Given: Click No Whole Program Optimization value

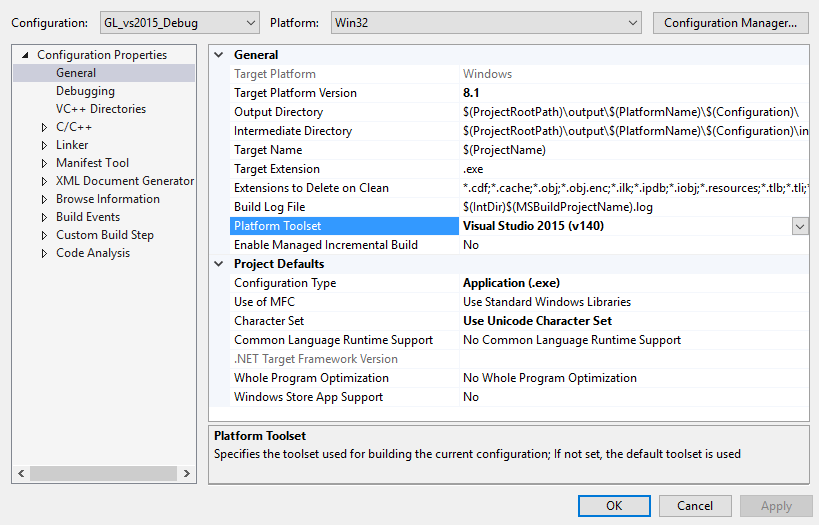Looking at the screenshot, I should point(549,378).
